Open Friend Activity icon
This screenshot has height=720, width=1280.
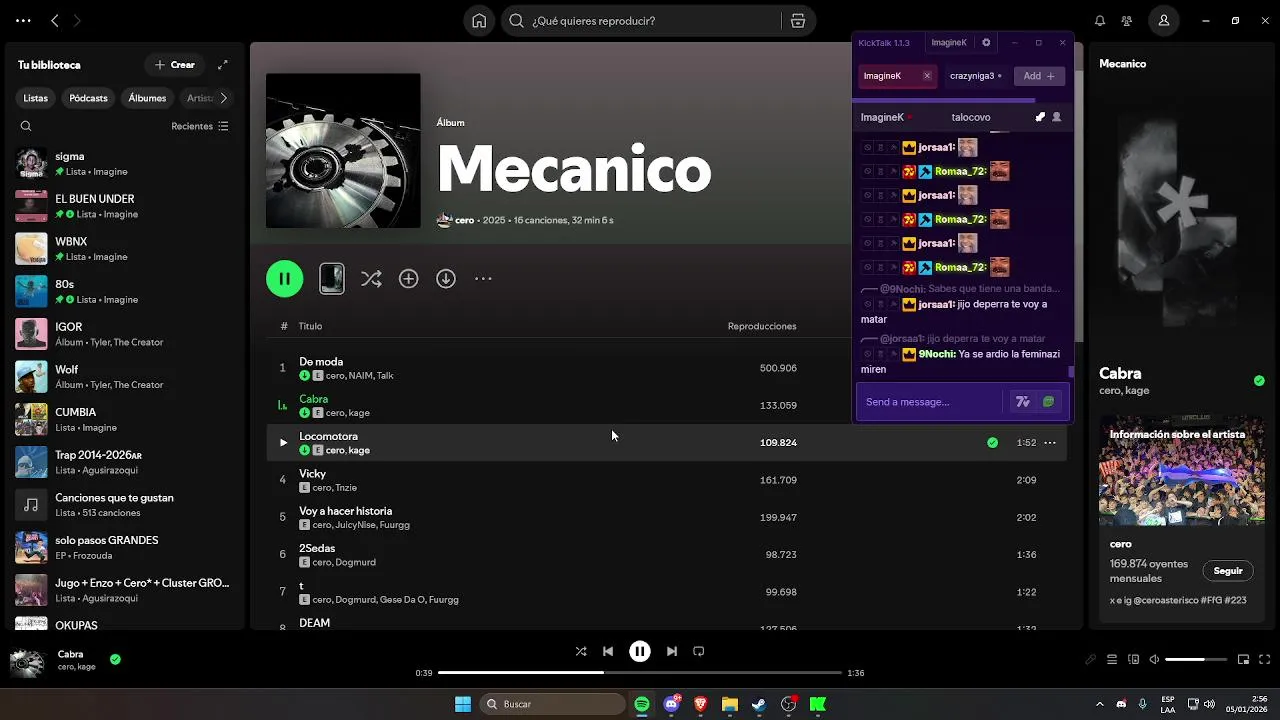(1127, 21)
